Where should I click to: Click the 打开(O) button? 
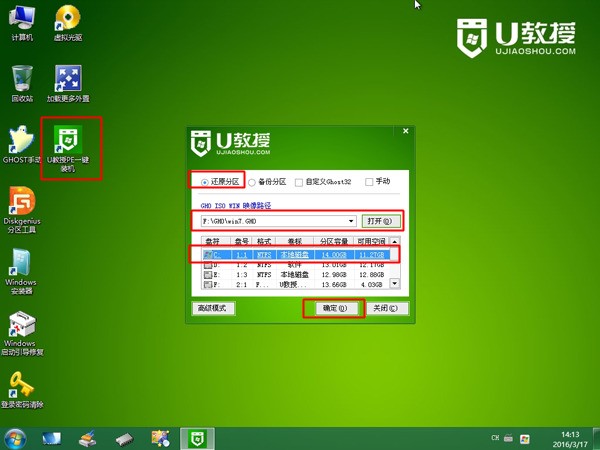click(x=380, y=221)
